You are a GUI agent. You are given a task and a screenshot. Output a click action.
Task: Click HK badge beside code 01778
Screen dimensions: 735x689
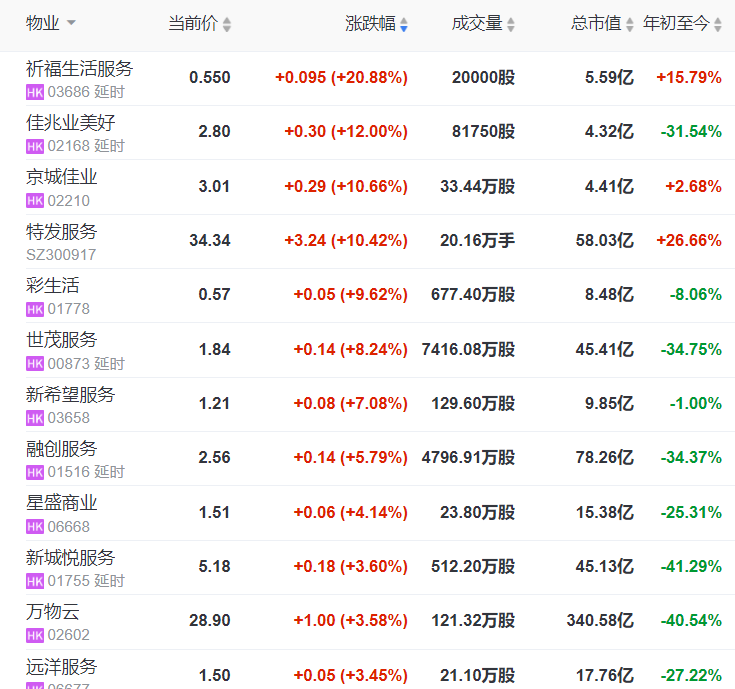pyautogui.click(x=35, y=309)
